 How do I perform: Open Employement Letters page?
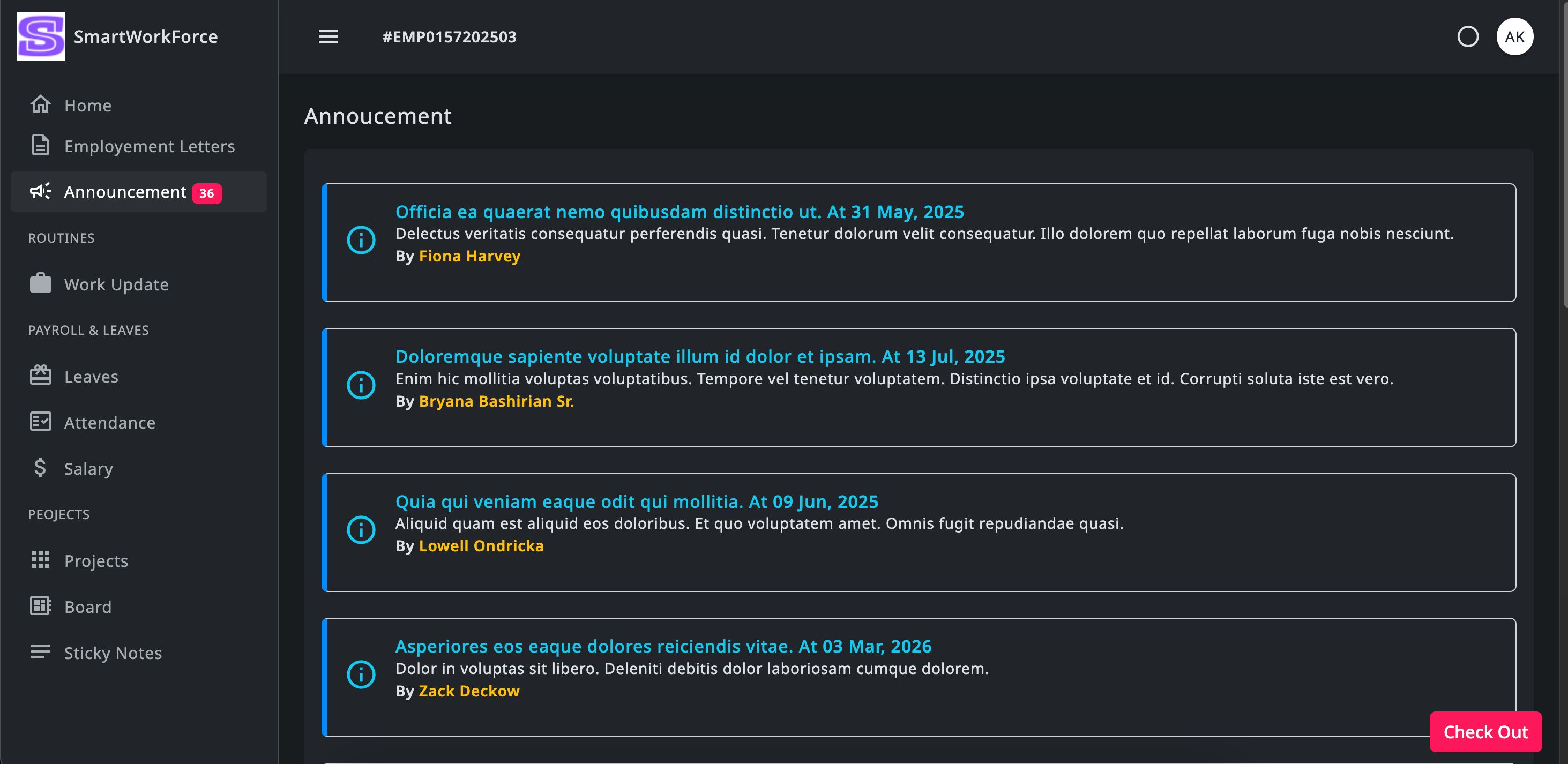[148, 146]
